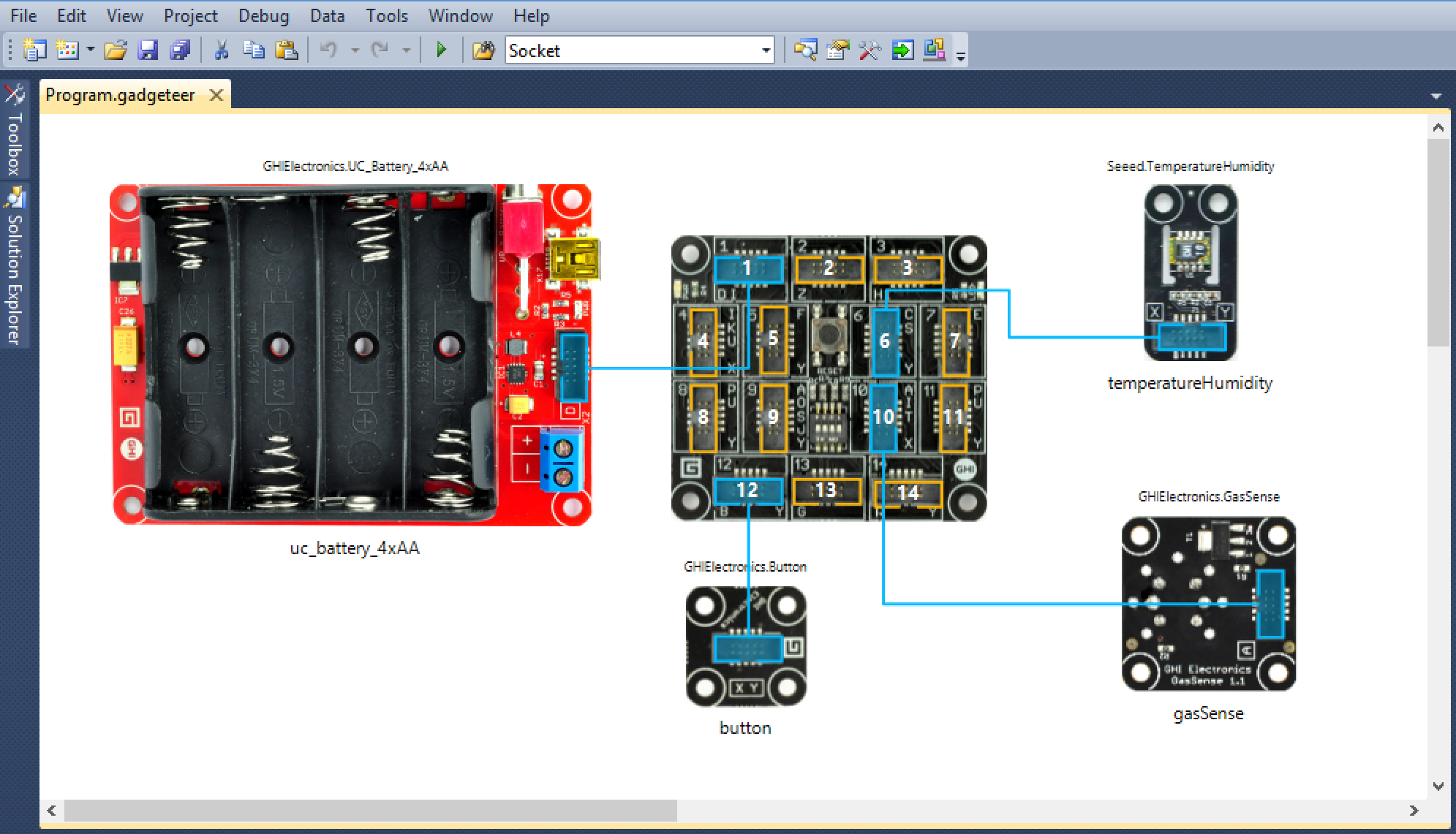Click the horizontal scrollbar right arrow

1414,810
